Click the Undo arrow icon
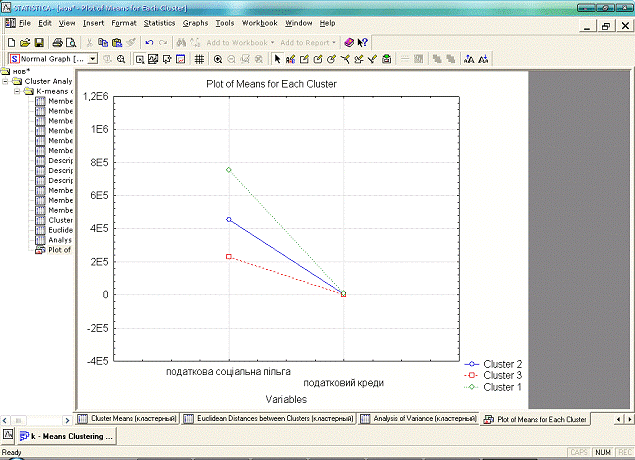 (149, 43)
